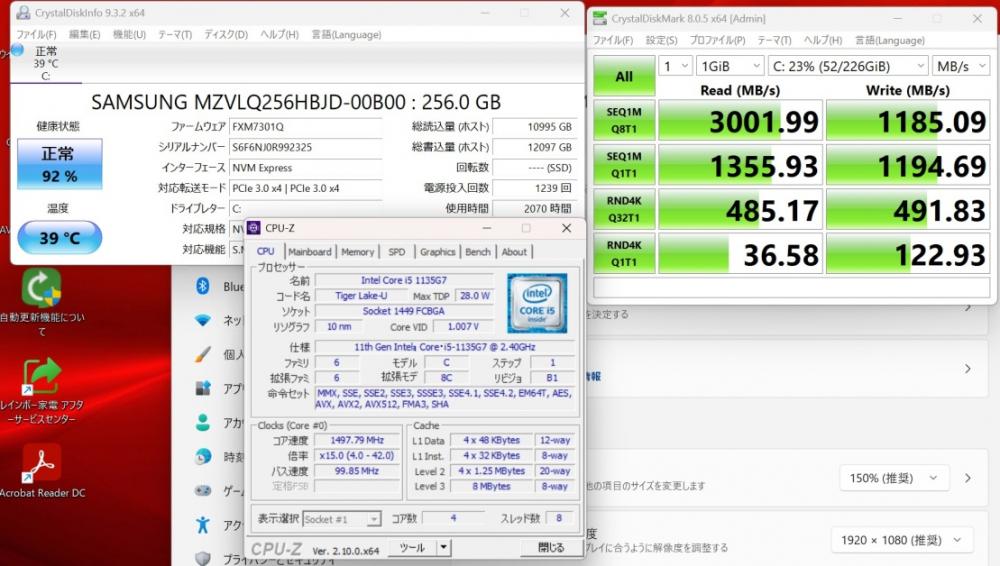The image size is (1000, 566).
Task: Open the Socket #1 selection dropdown
Action: pos(342,519)
